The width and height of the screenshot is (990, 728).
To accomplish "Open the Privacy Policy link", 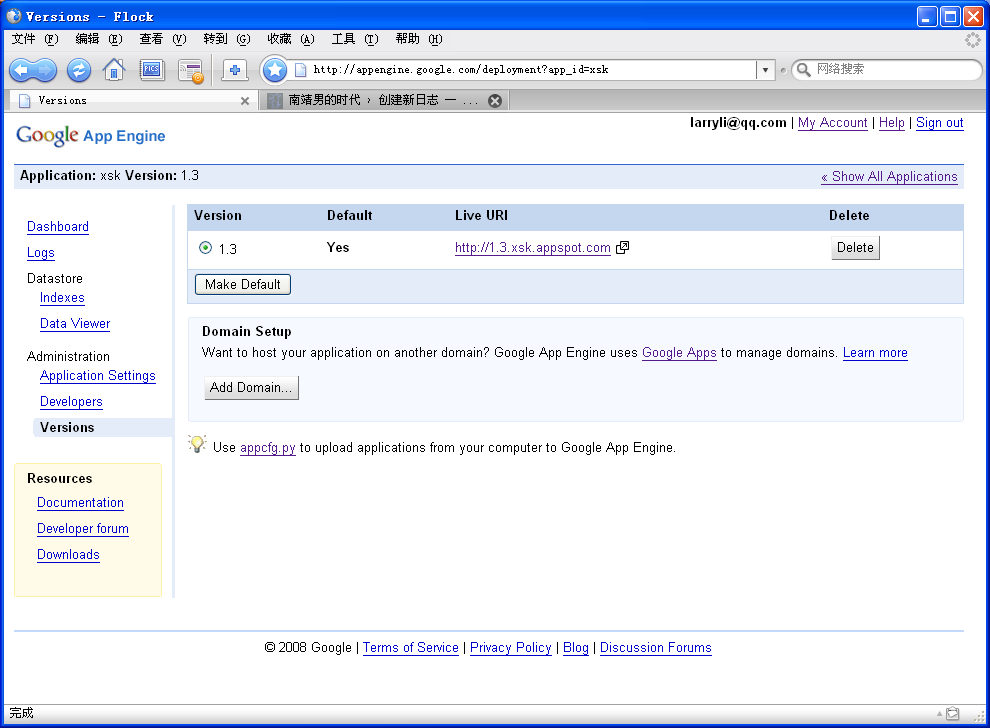I will [x=510, y=648].
